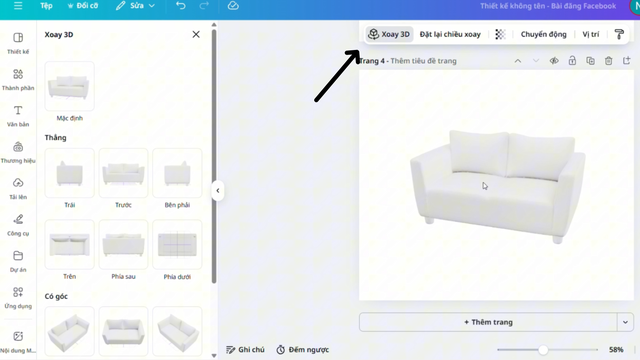Click the 58% zoom percentage
640x360 pixels.
point(616,350)
